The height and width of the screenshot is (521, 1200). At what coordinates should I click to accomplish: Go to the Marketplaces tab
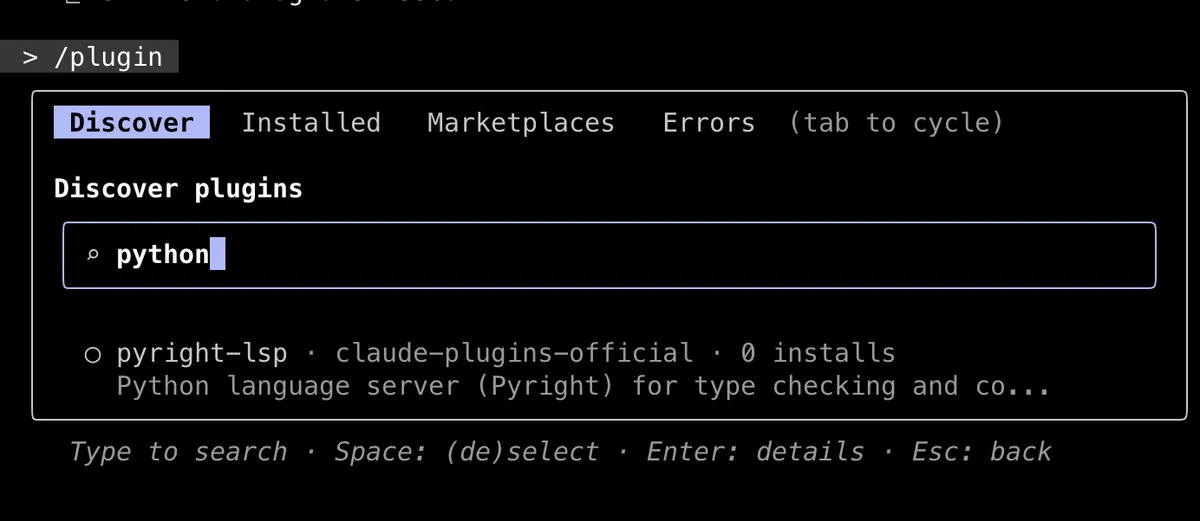pos(520,123)
